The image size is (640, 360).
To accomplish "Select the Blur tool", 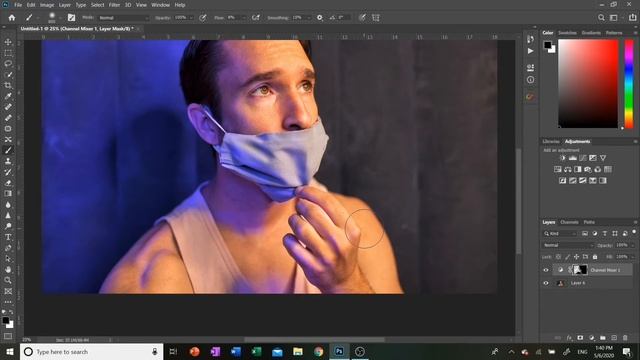I will pos(8,204).
